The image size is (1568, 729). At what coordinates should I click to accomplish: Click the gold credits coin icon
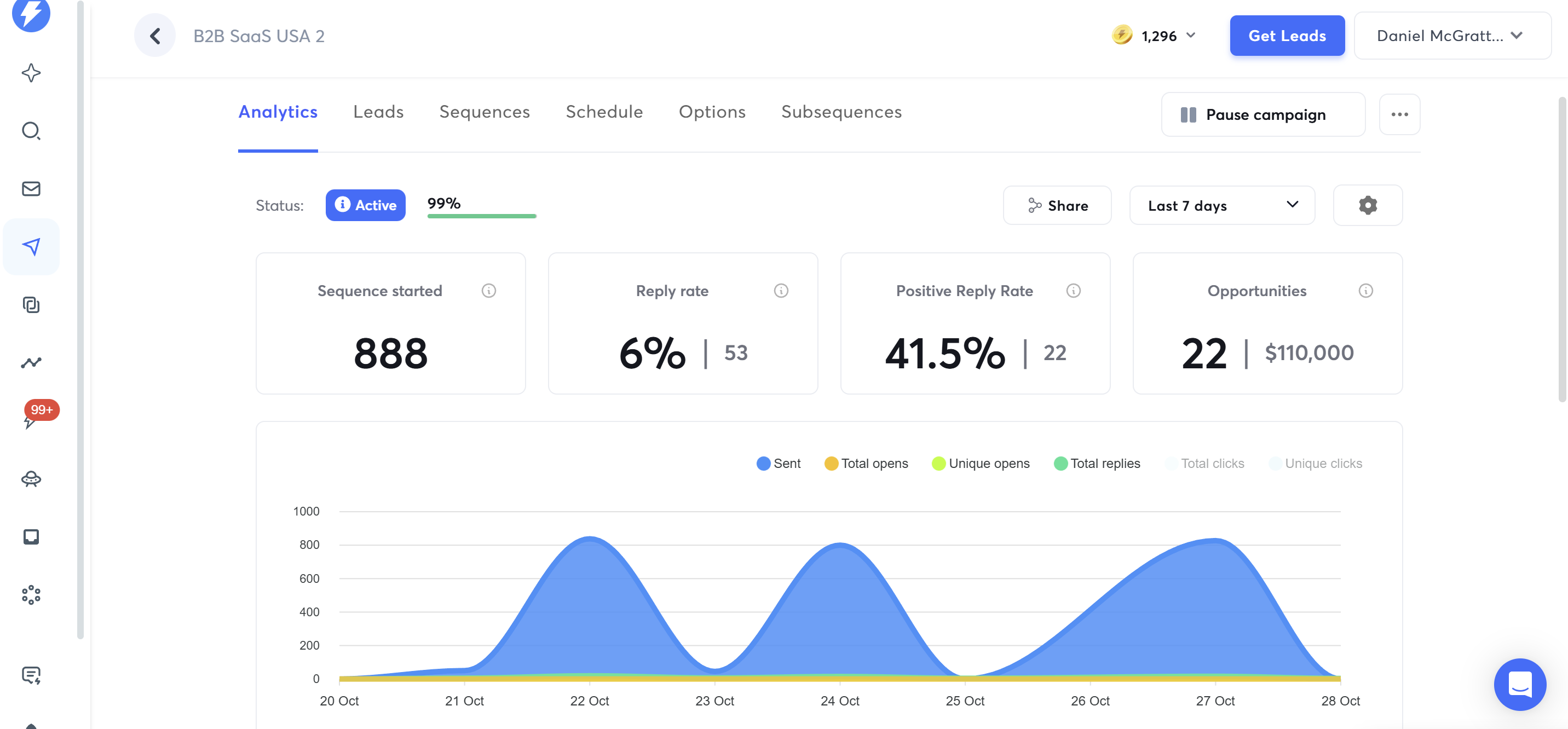point(1122,34)
